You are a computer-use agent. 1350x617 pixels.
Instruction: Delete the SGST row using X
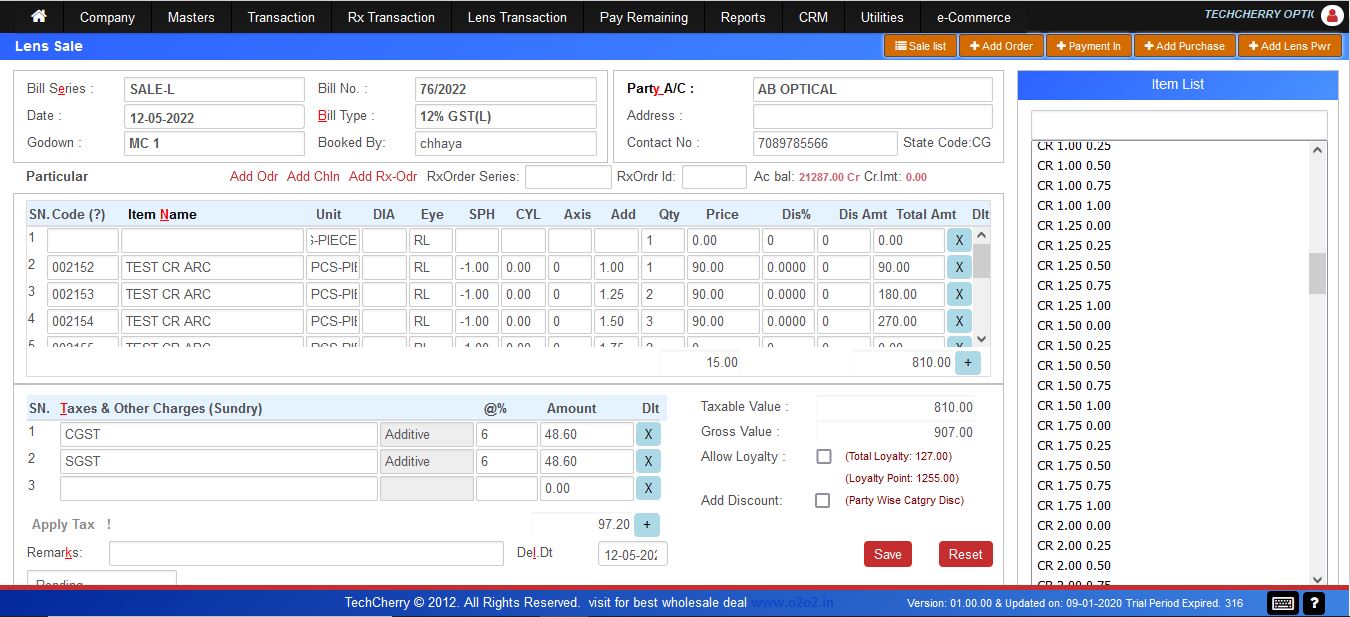[648, 461]
